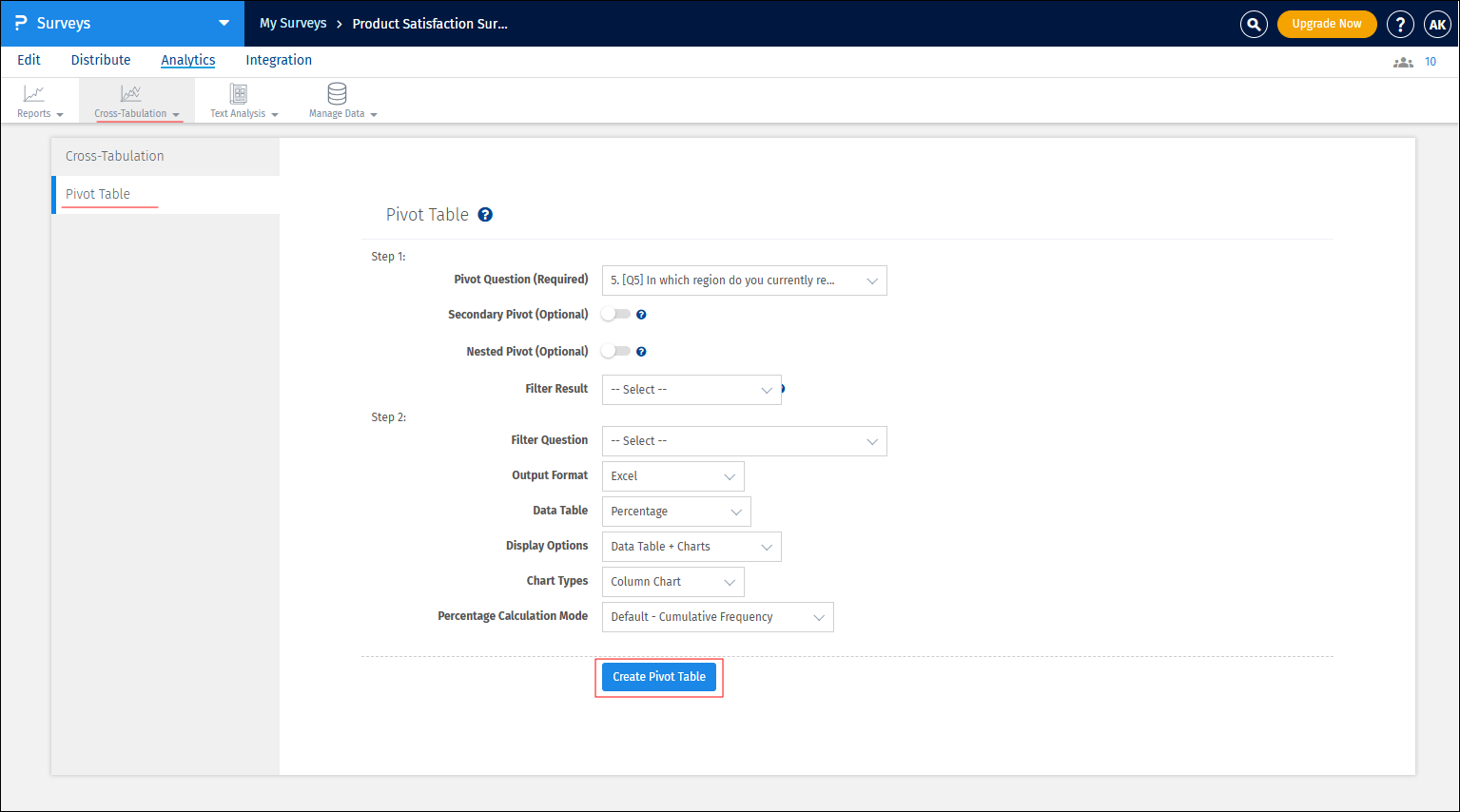
Task: Open the Manage Data tool
Action: coord(337,100)
